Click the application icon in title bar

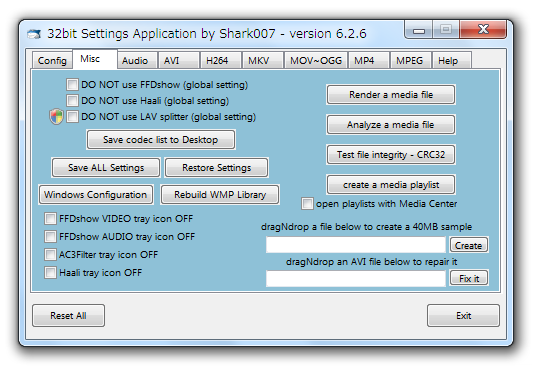[34, 34]
